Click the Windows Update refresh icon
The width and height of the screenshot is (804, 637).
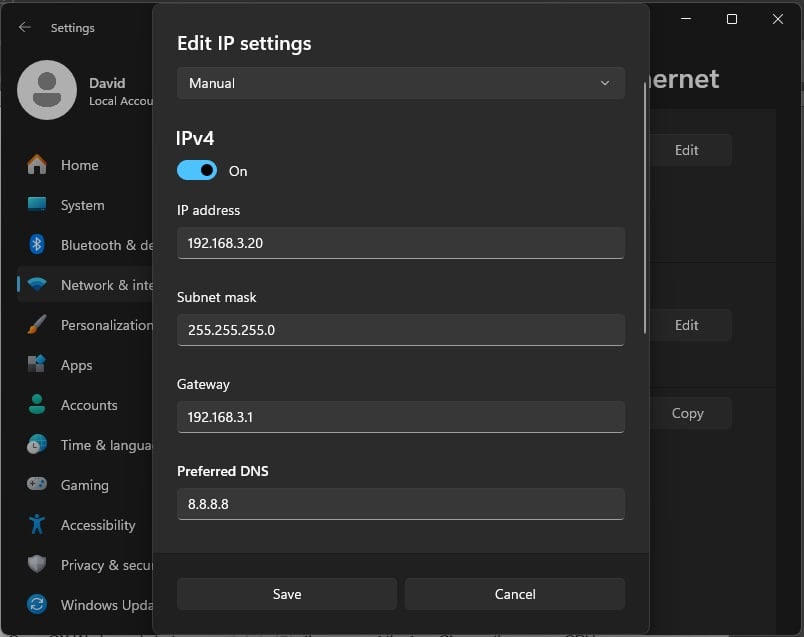(37, 604)
